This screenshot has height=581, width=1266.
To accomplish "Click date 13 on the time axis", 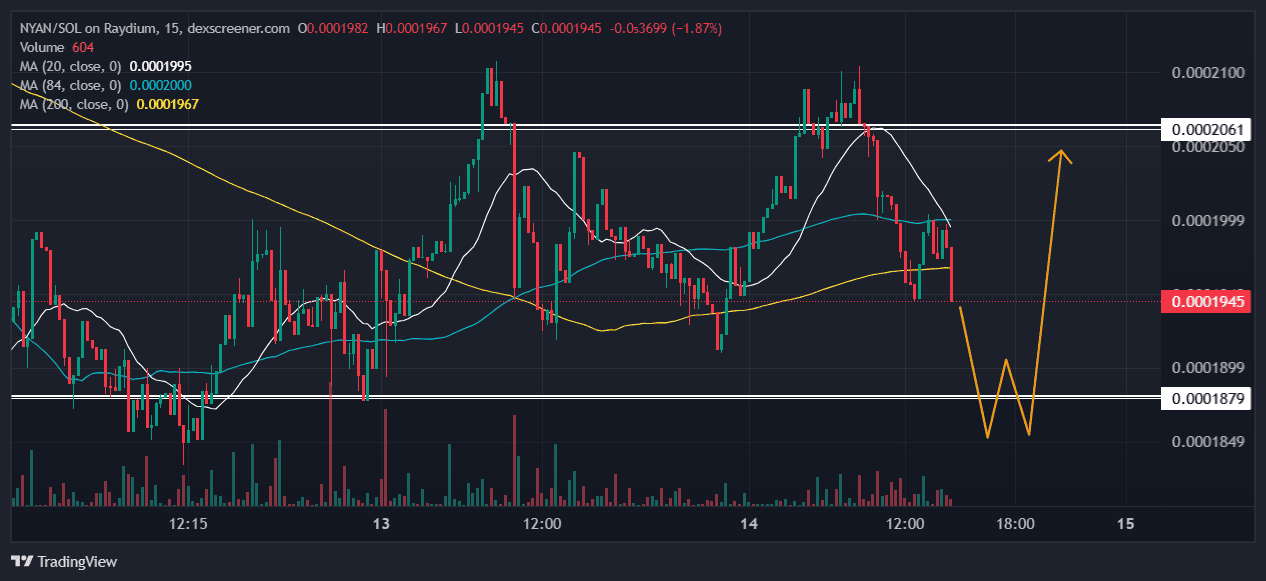I will coord(380,524).
